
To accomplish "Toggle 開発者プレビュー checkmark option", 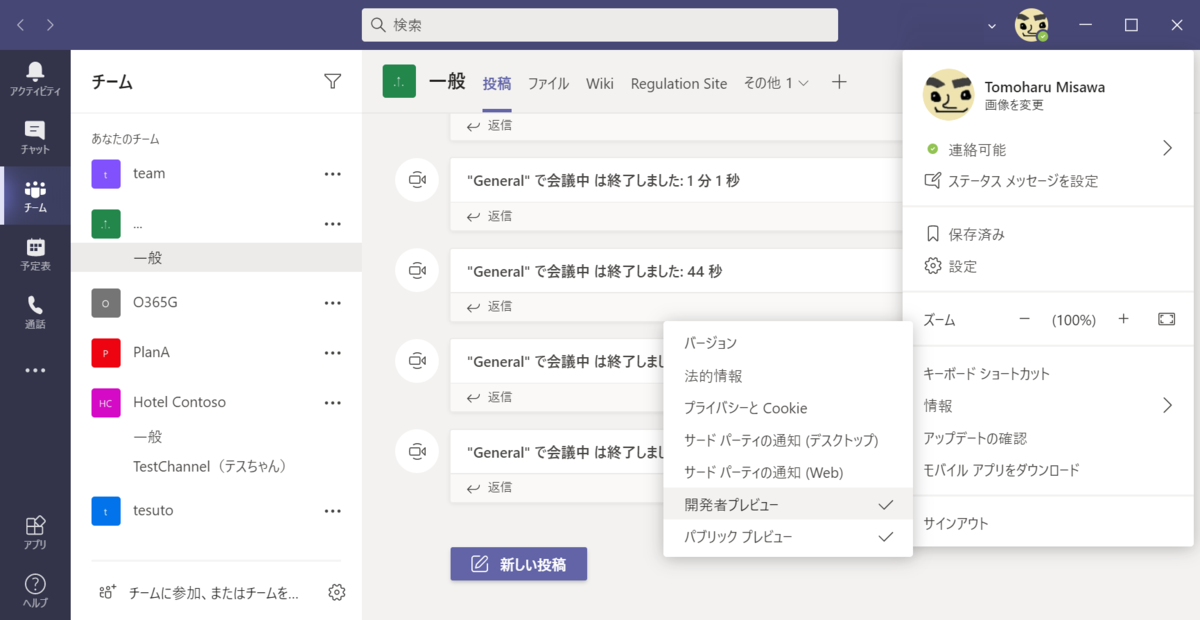I will pyautogui.click(x=788, y=504).
